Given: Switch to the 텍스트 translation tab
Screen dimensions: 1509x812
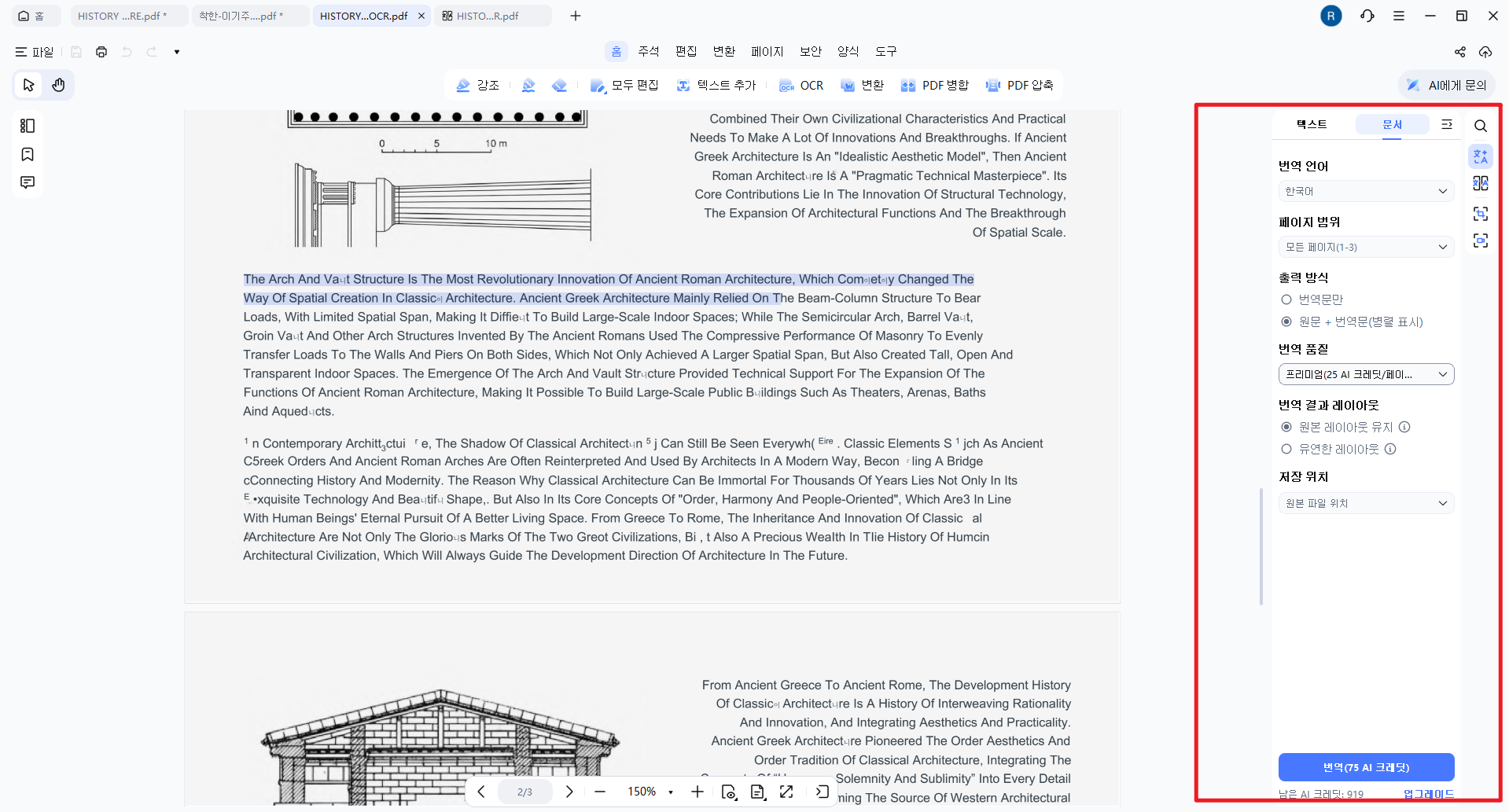Looking at the screenshot, I should (x=1312, y=124).
